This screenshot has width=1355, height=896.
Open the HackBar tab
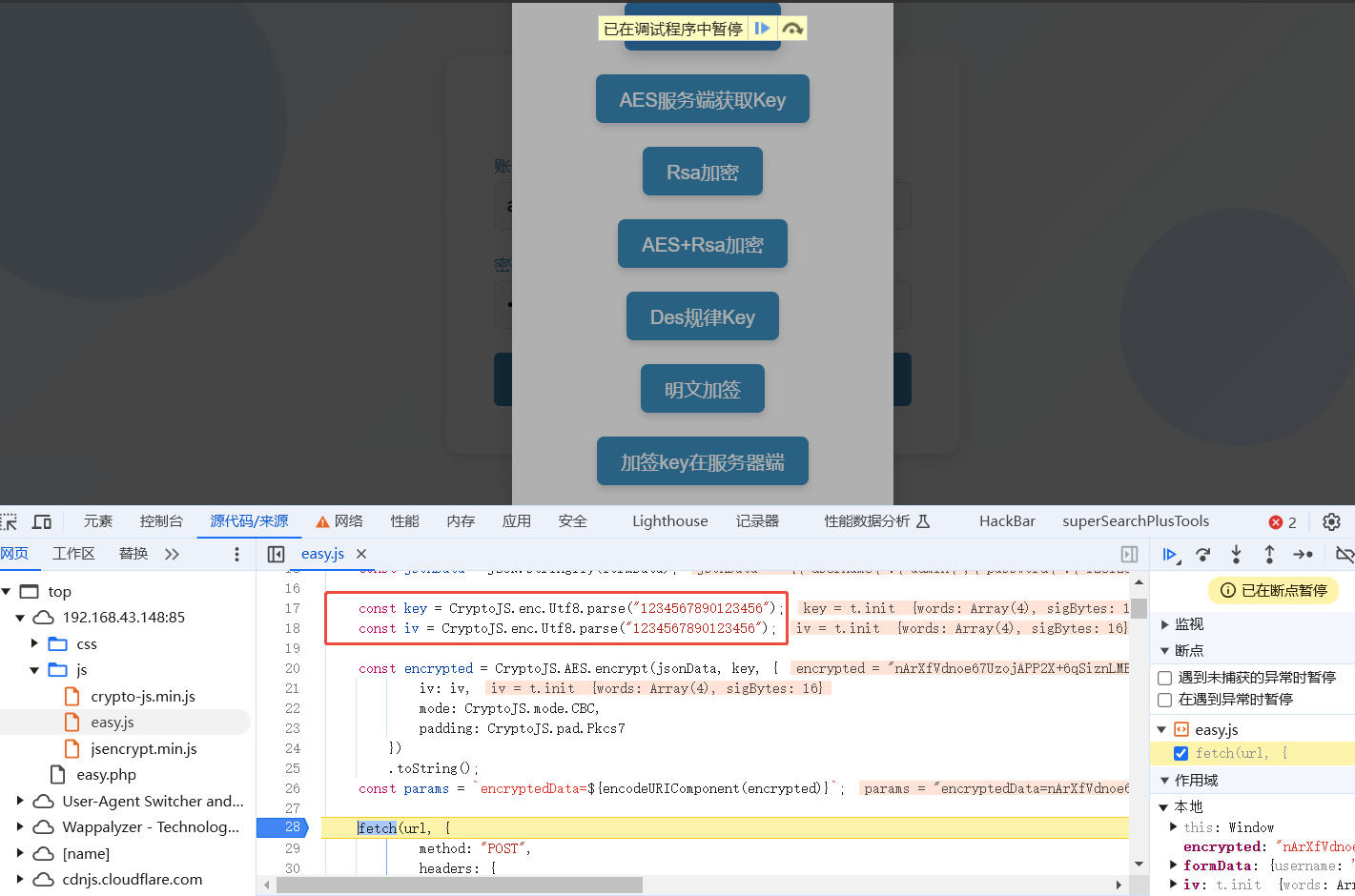pos(1007,521)
